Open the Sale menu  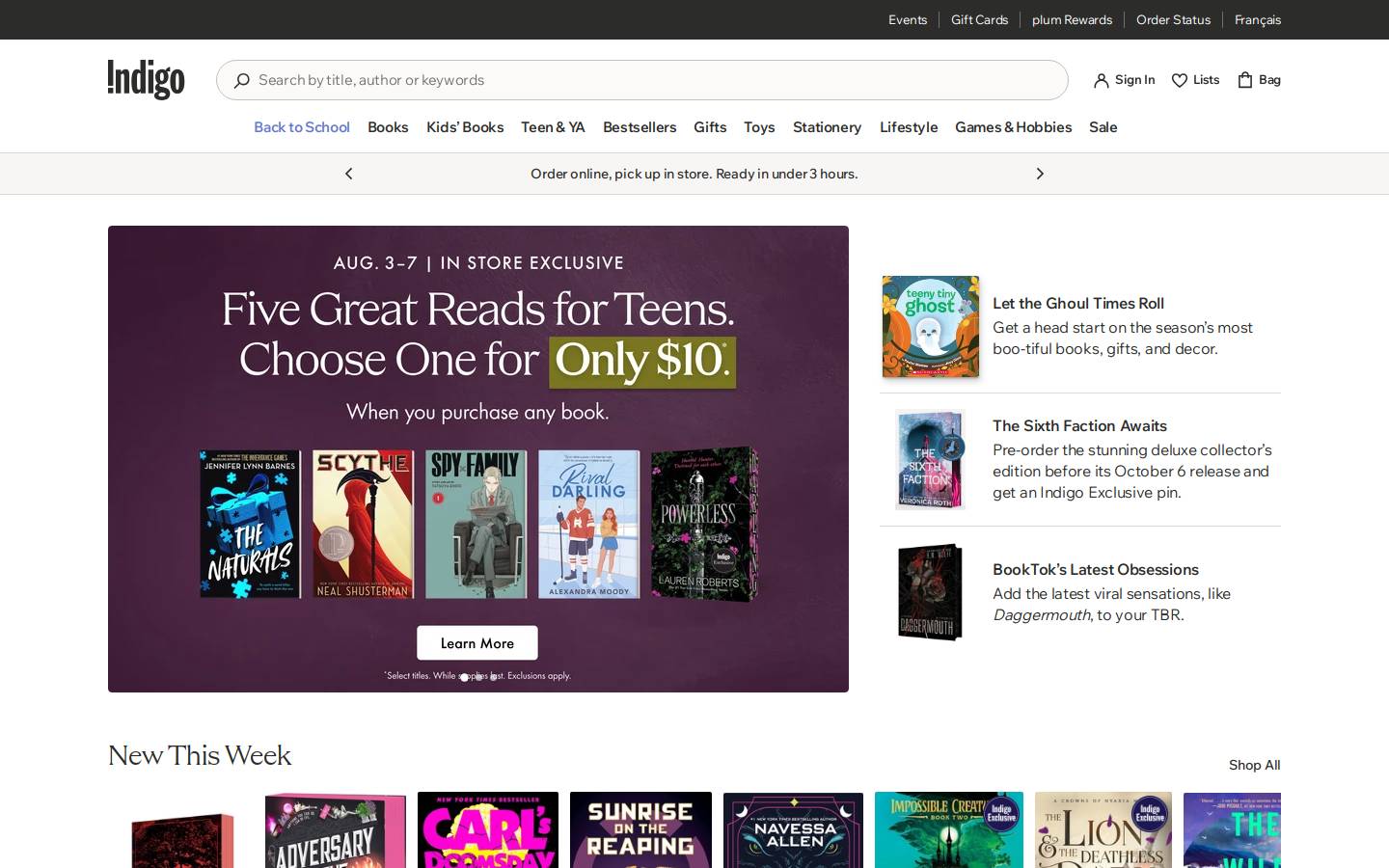1103,127
